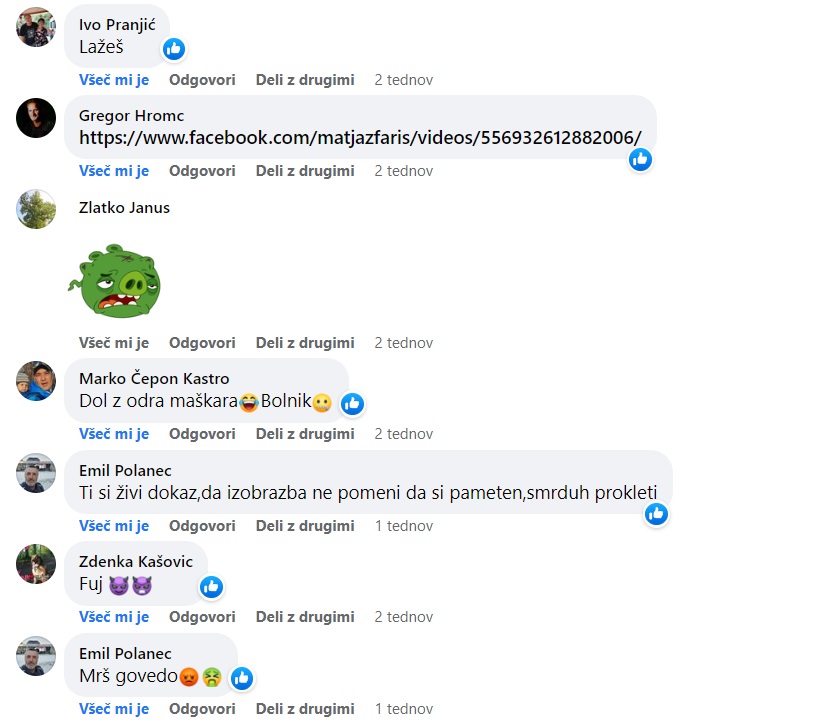Viewport: 840px width, 722px height.
Task: Click "Deli z drugimi" under Ivo Pranjić's comment
Action: coord(305,80)
